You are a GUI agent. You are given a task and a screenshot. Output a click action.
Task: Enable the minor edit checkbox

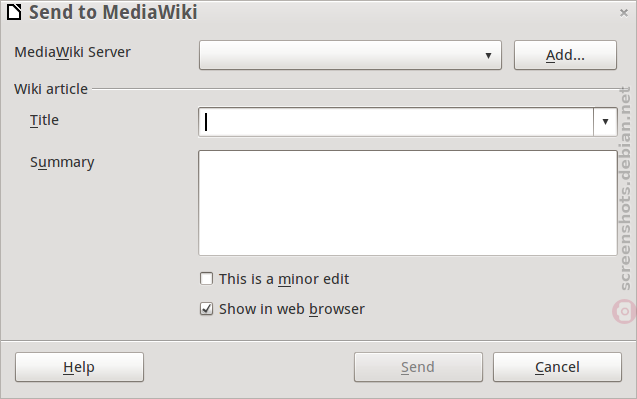point(206,279)
